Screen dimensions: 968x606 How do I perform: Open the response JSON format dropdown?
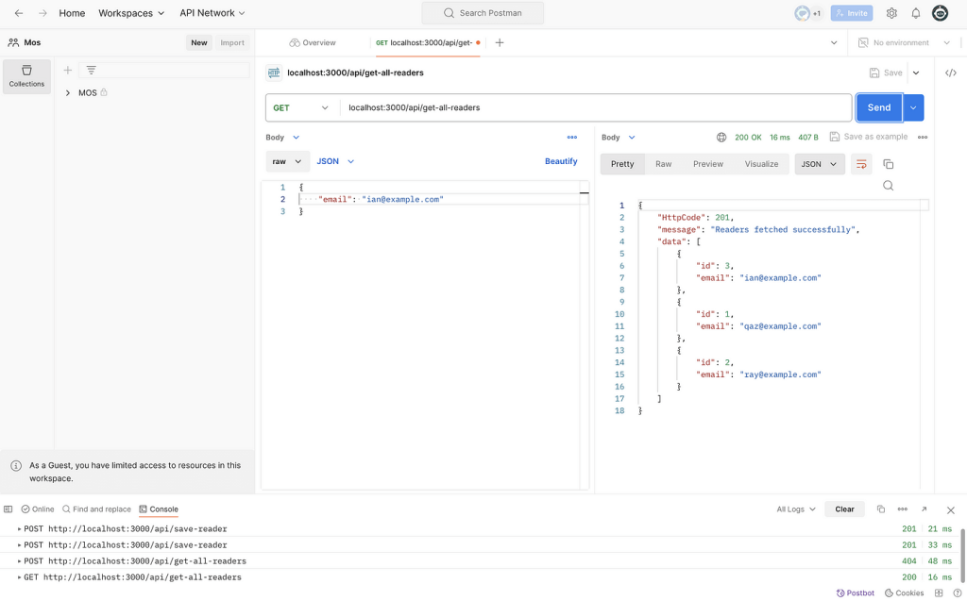click(x=819, y=164)
